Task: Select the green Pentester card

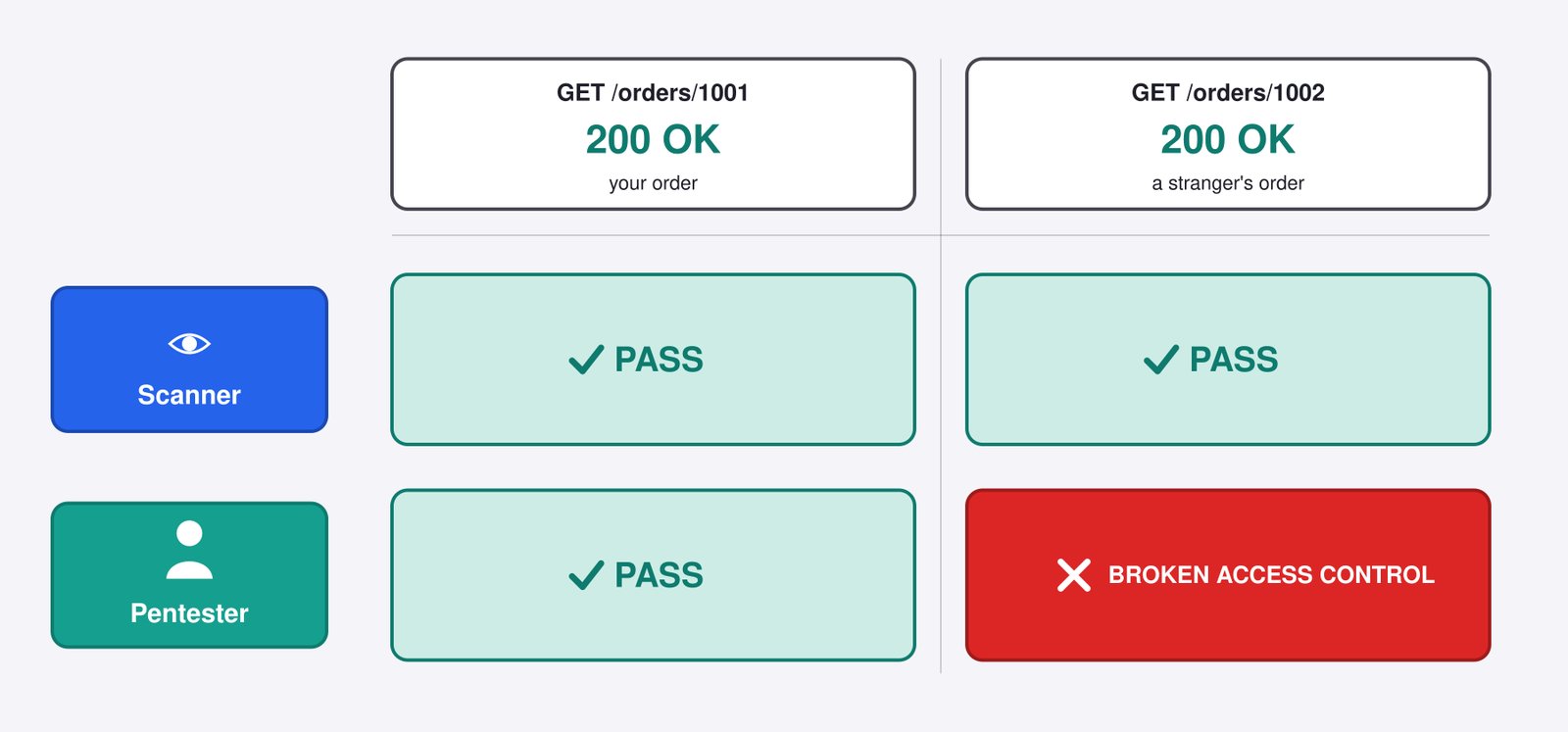Action: tap(189, 575)
